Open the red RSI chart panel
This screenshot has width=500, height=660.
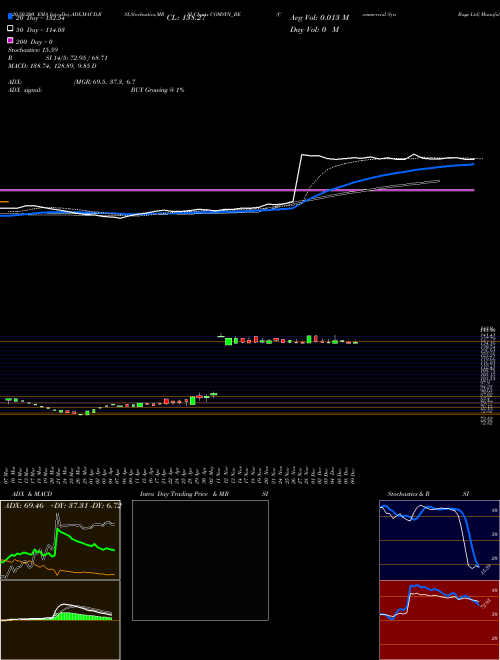[439, 620]
